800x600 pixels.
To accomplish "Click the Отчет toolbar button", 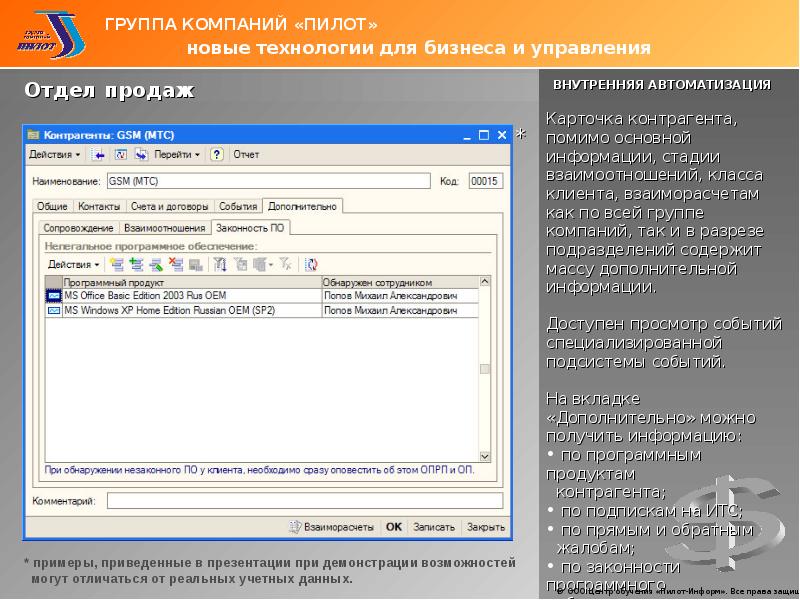I will 246,155.
